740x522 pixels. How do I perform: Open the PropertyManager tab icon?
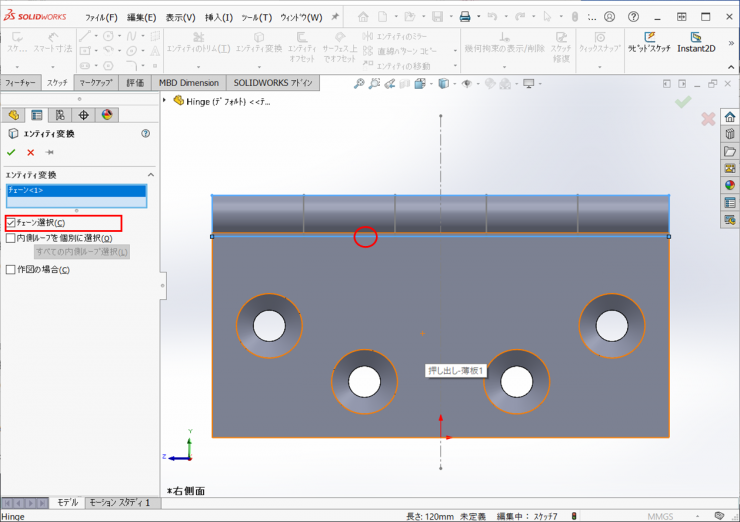coord(37,115)
